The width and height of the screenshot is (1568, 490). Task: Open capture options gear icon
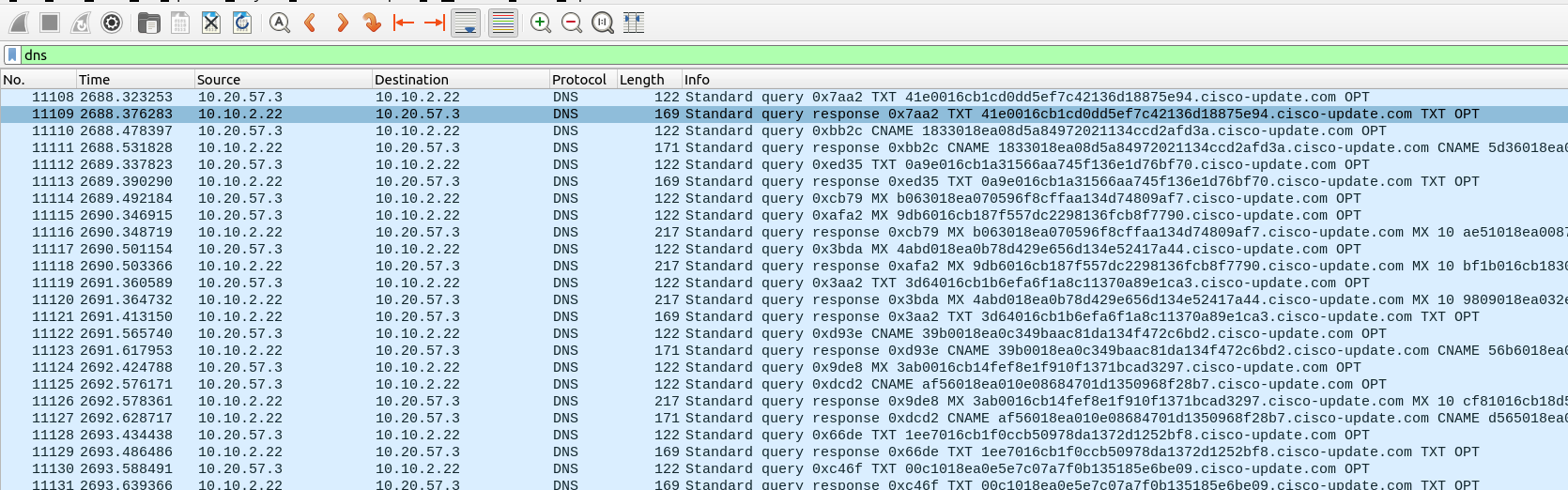112,23
